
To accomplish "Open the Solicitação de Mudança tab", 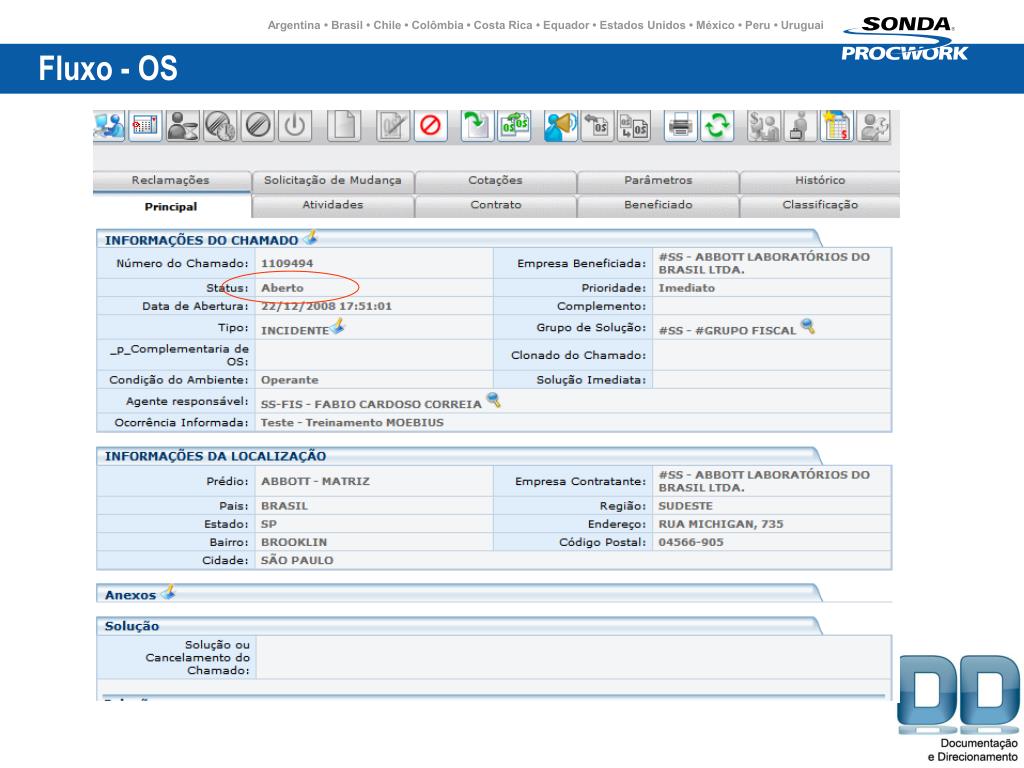I will tap(332, 181).
